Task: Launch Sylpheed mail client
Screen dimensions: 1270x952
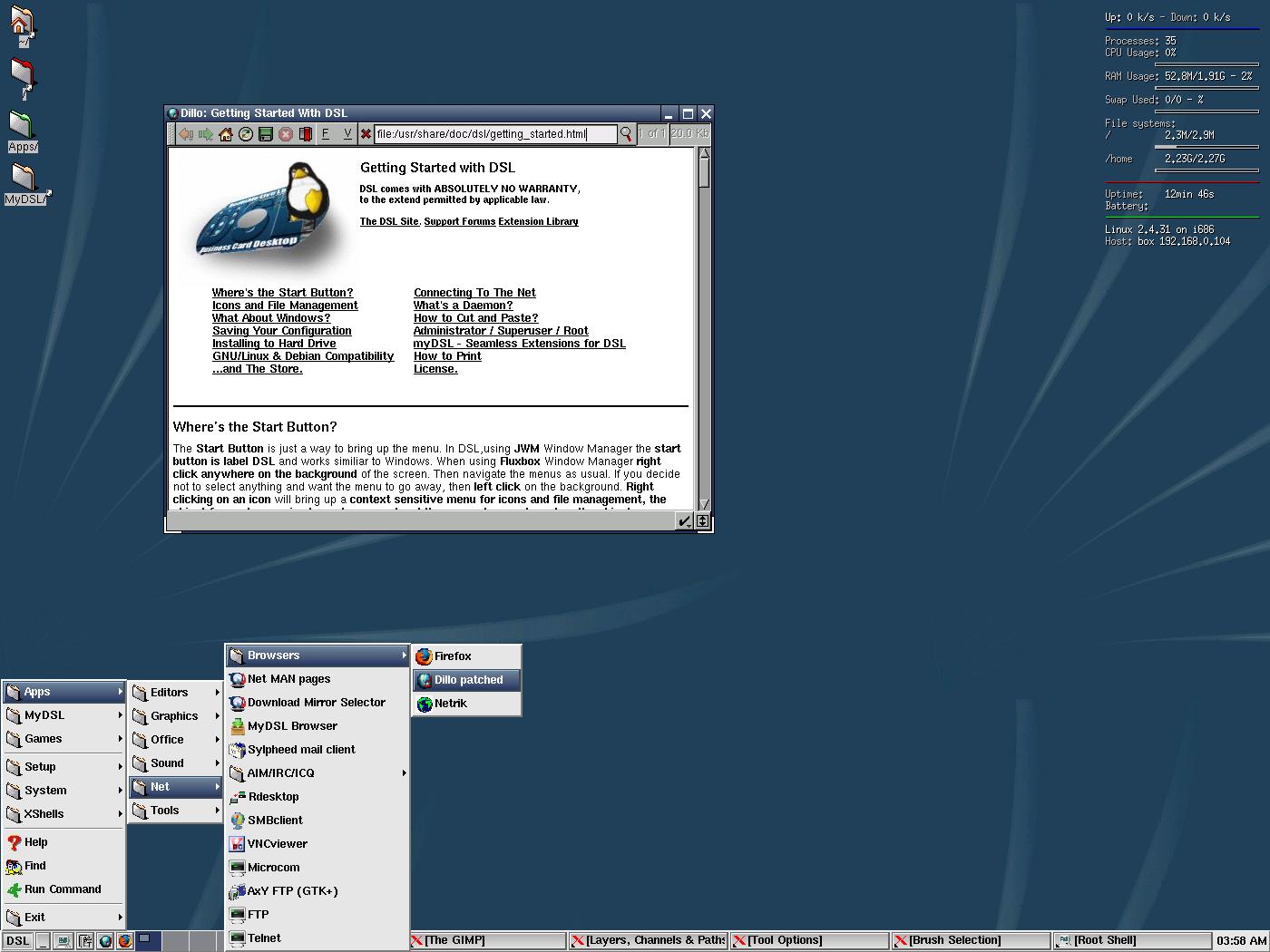Action: (317, 750)
